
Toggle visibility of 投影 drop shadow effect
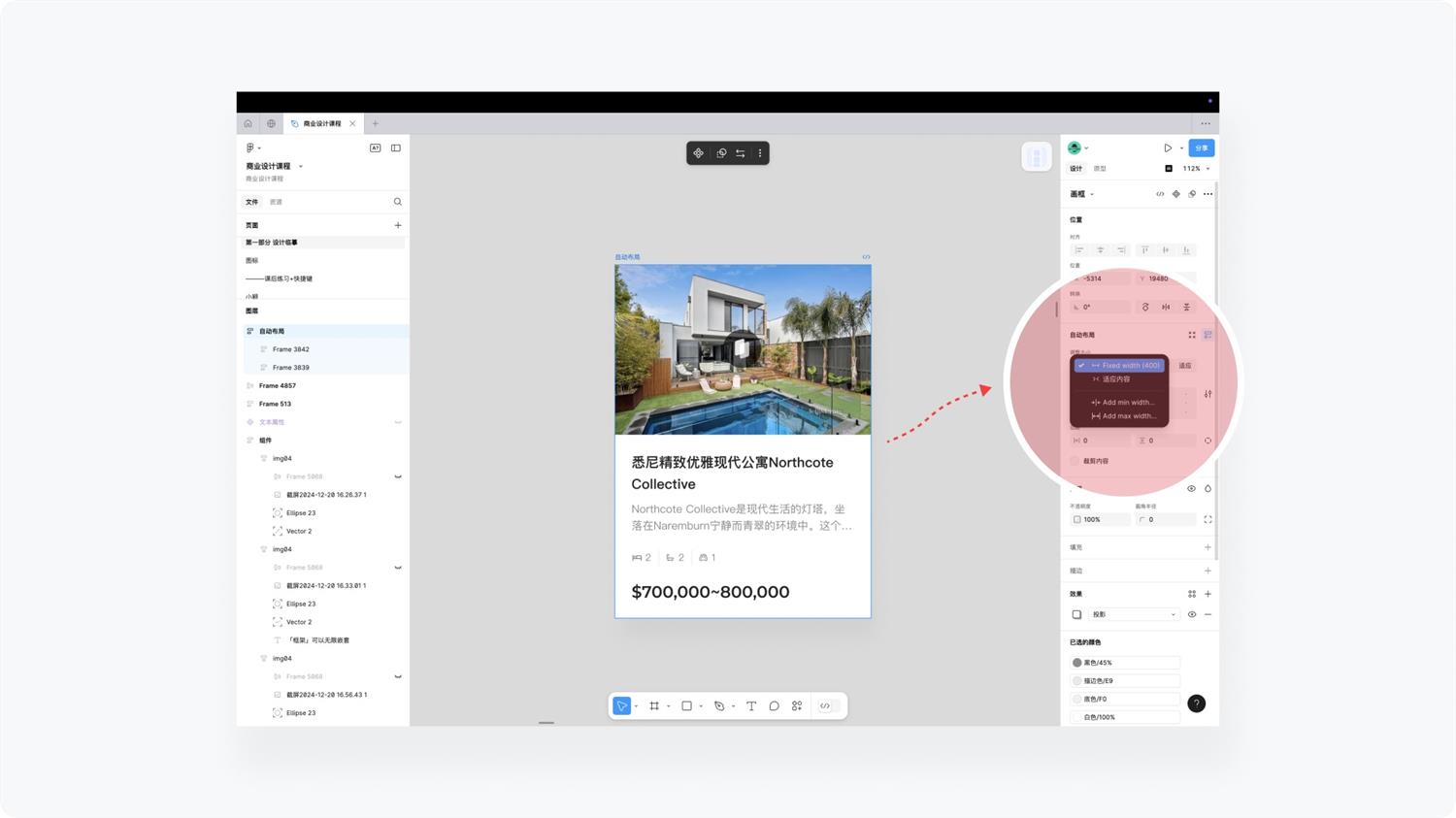1192,614
